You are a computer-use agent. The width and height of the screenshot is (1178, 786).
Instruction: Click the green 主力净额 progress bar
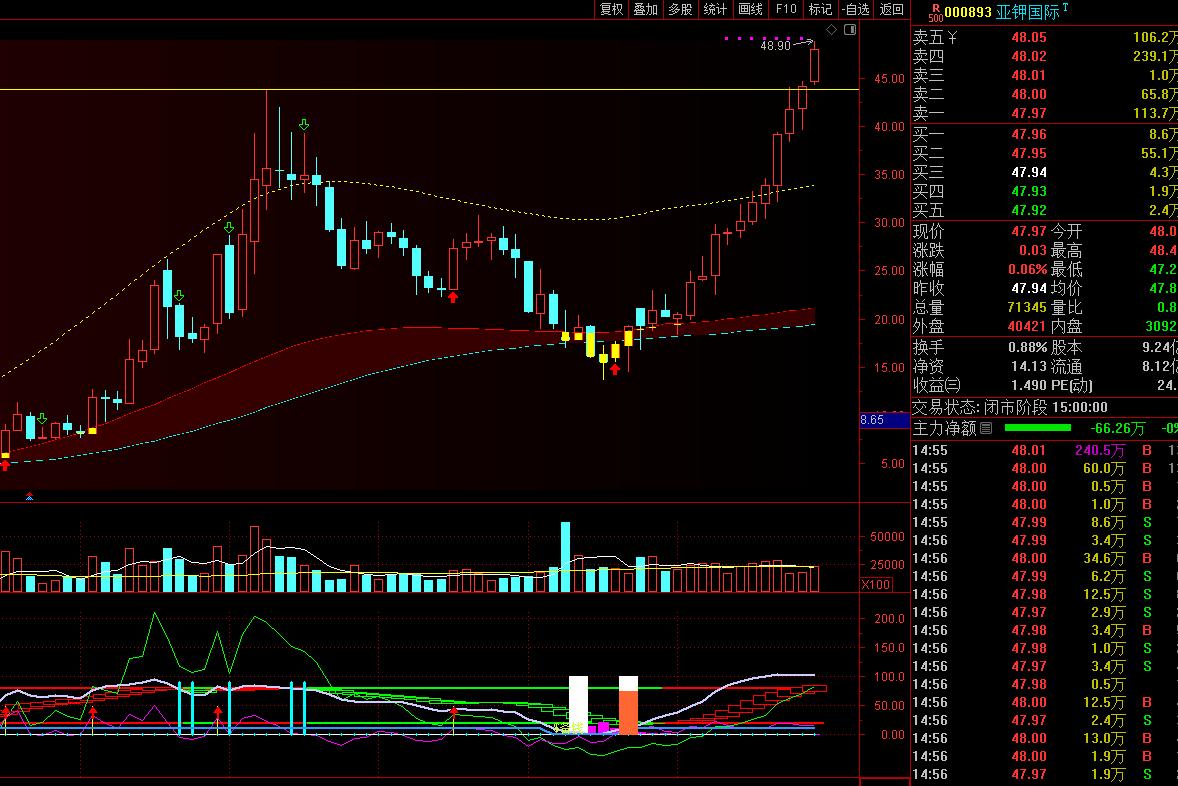point(1038,428)
